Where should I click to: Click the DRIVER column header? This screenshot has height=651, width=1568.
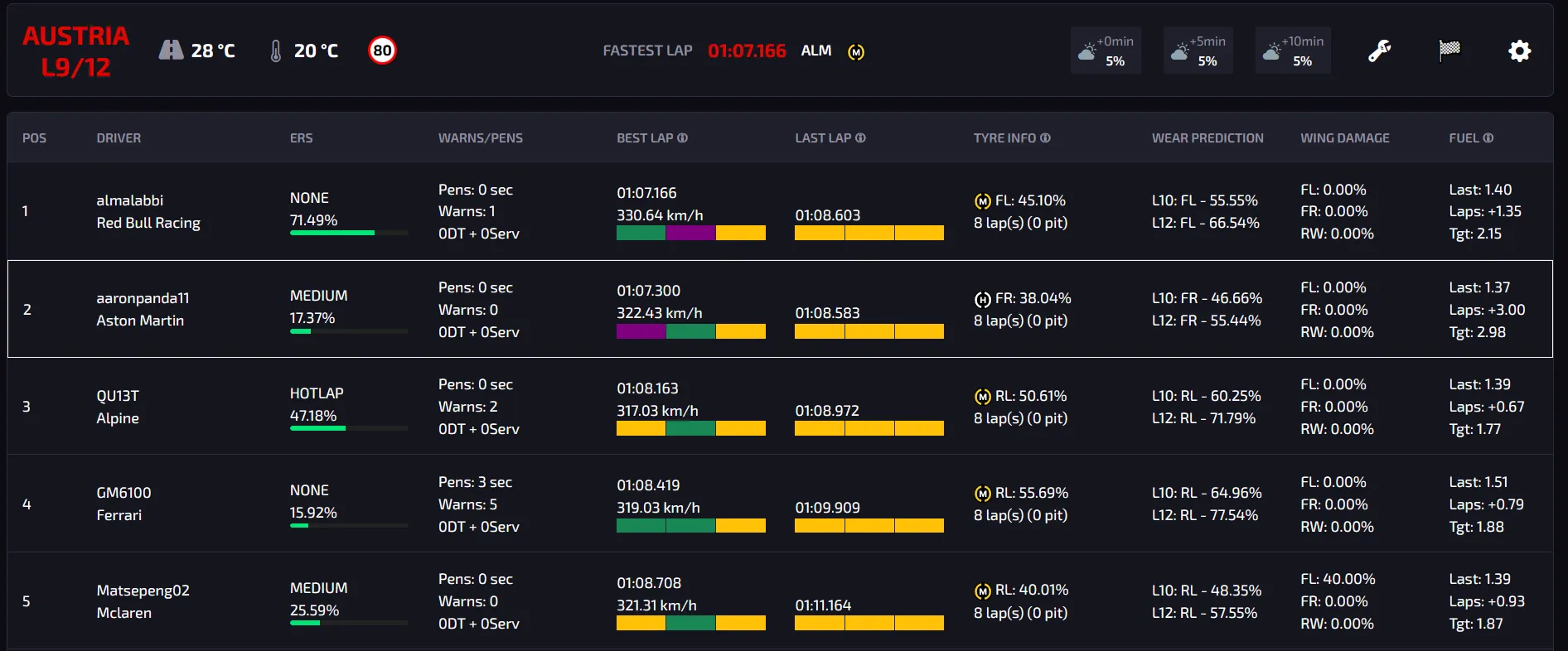119,138
